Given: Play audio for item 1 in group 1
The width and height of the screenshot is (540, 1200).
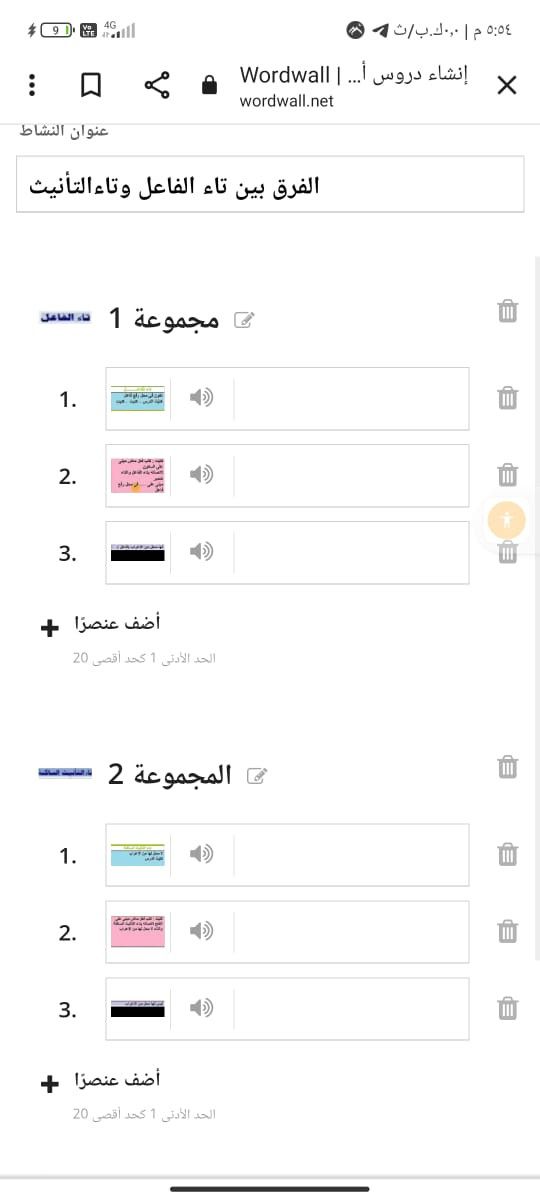Looking at the screenshot, I should [x=202, y=398].
